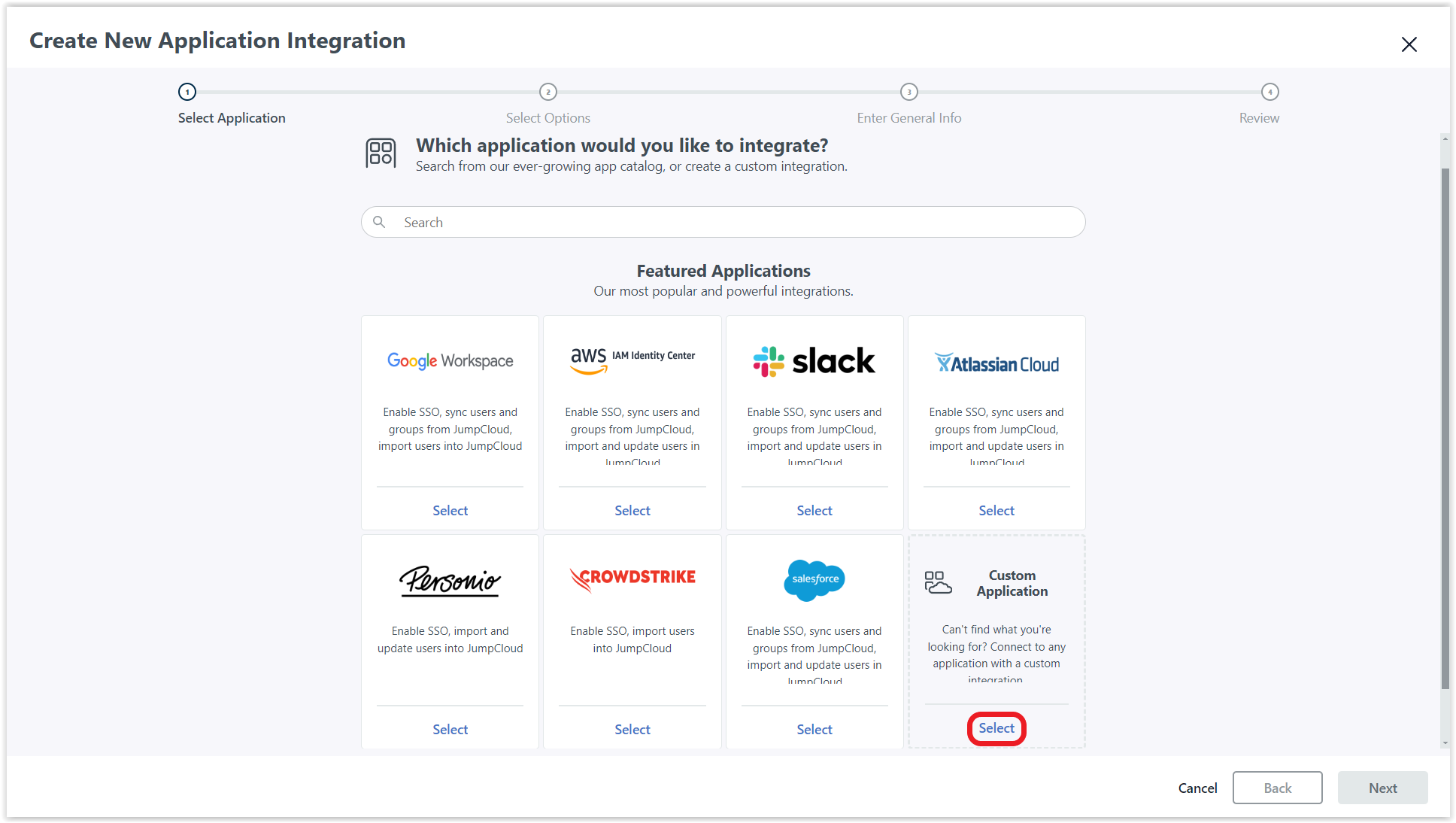Open the Select Application step label
Image resolution: width=1456 pixels, height=823 pixels.
[x=232, y=118]
